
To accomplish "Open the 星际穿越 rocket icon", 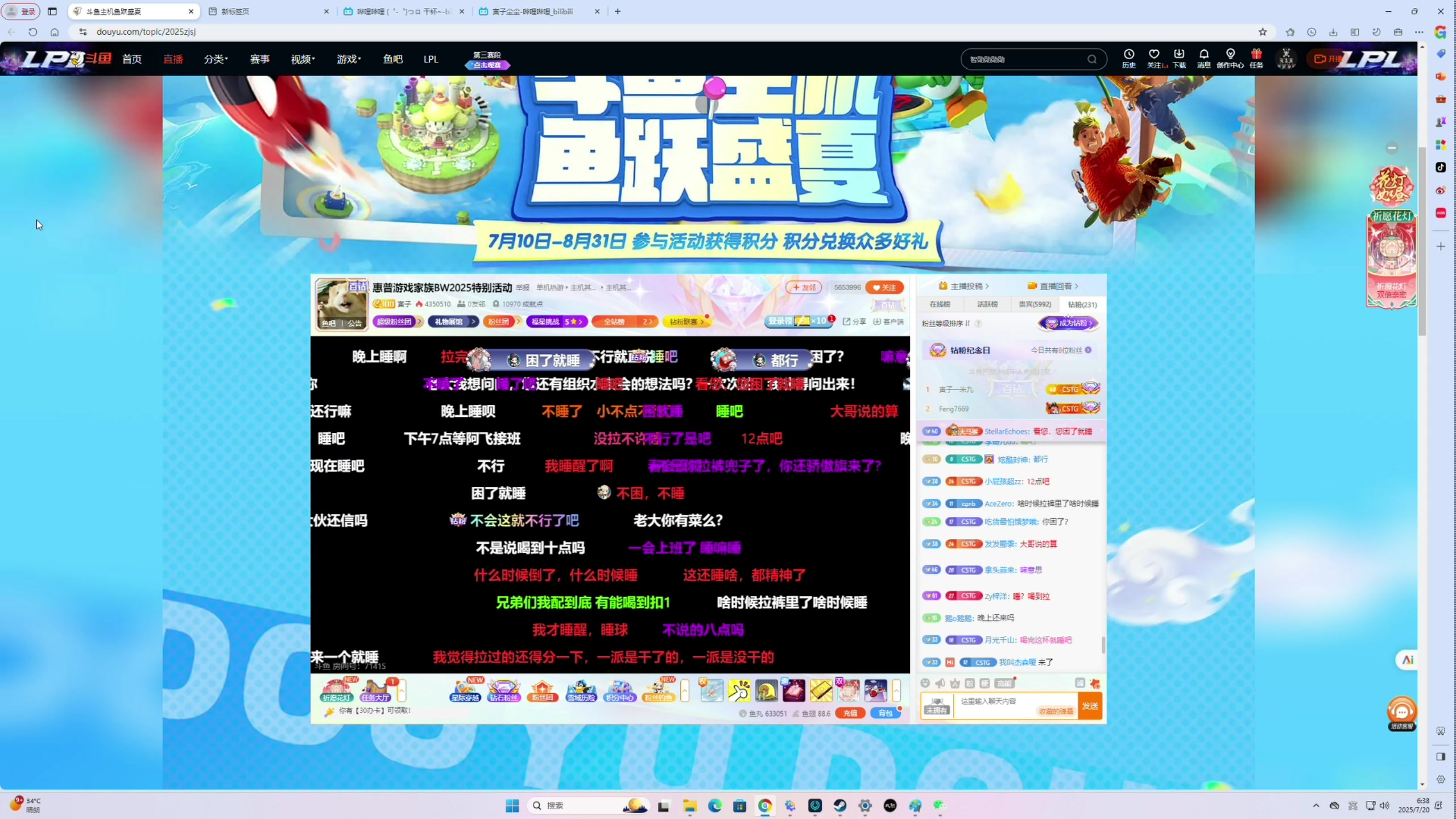I will tap(465, 690).
